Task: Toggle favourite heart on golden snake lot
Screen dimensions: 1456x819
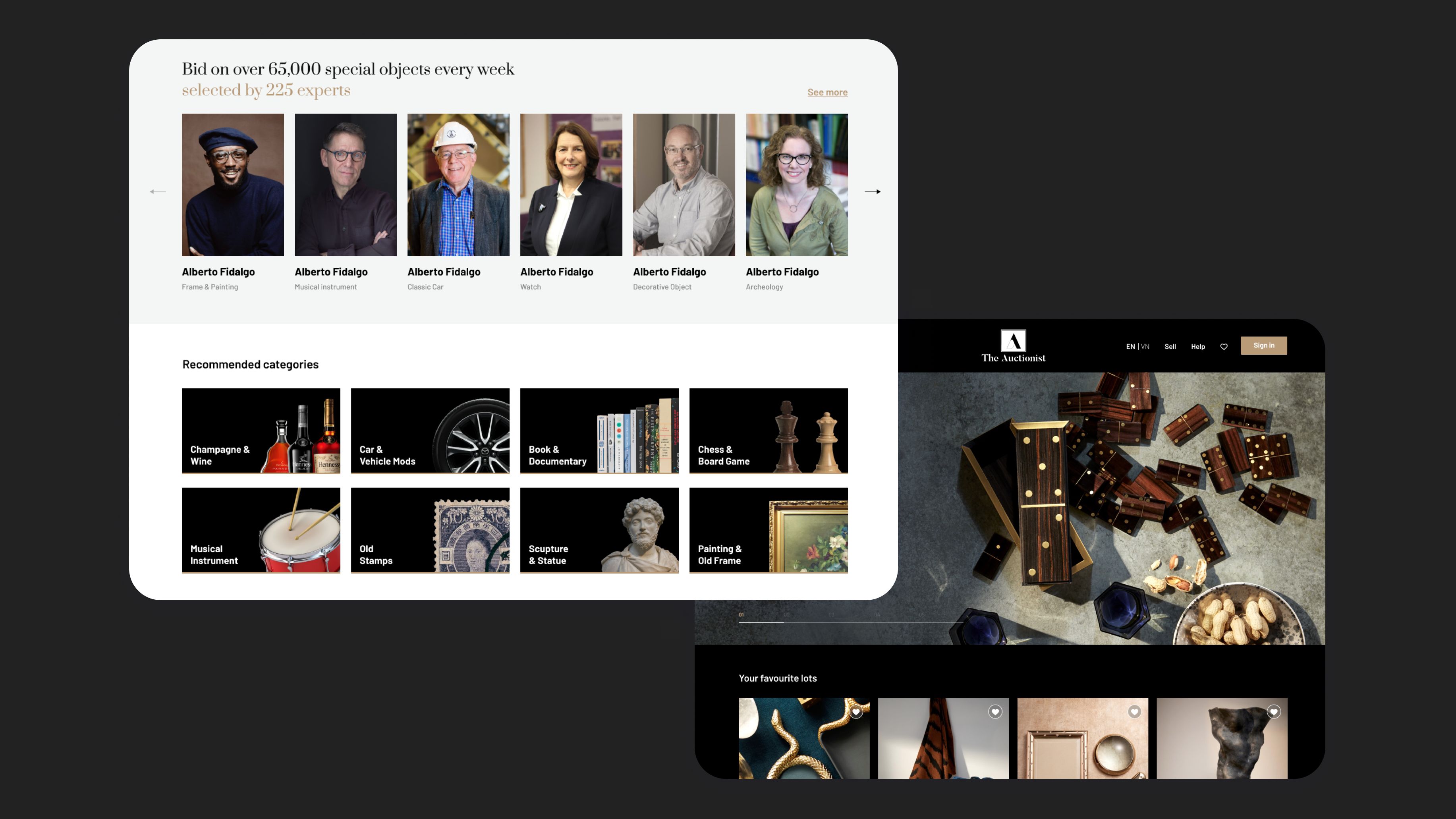Action: tap(856, 712)
